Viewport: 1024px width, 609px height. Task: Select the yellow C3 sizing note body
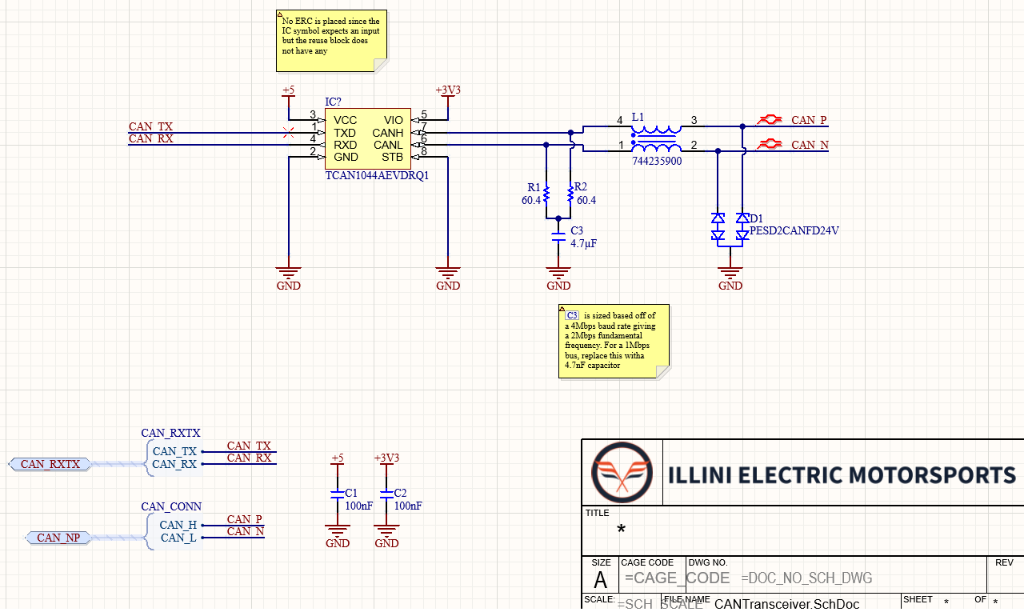click(x=614, y=342)
